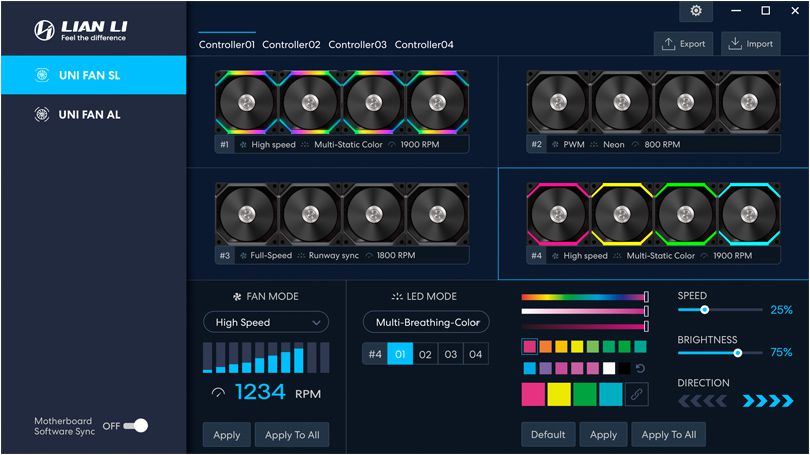The height and width of the screenshot is (455, 810).
Task: Click 'Runway sync' on group #3
Action: tap(334, 255)
